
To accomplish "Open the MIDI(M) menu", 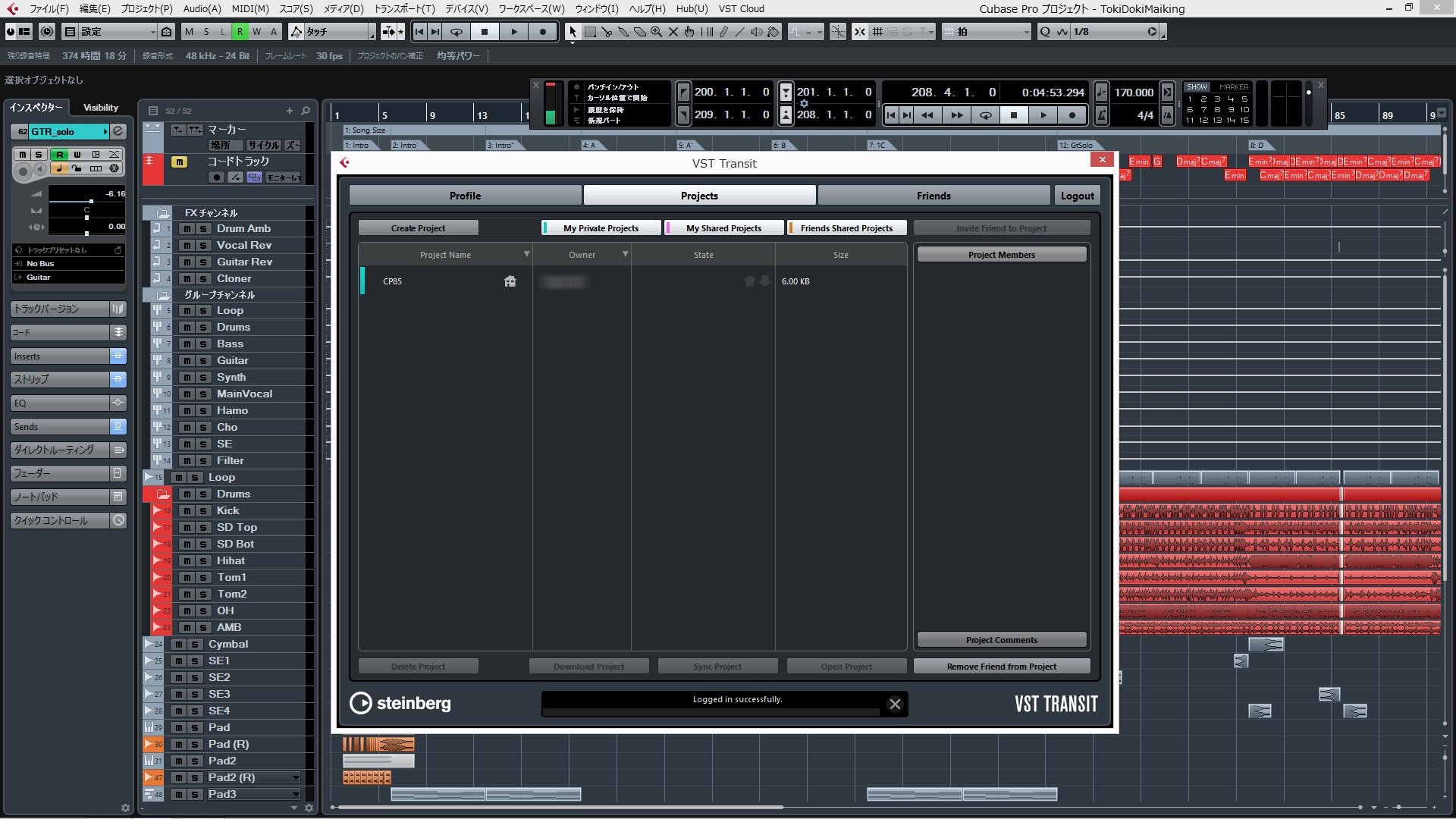I will pos(250,8).
